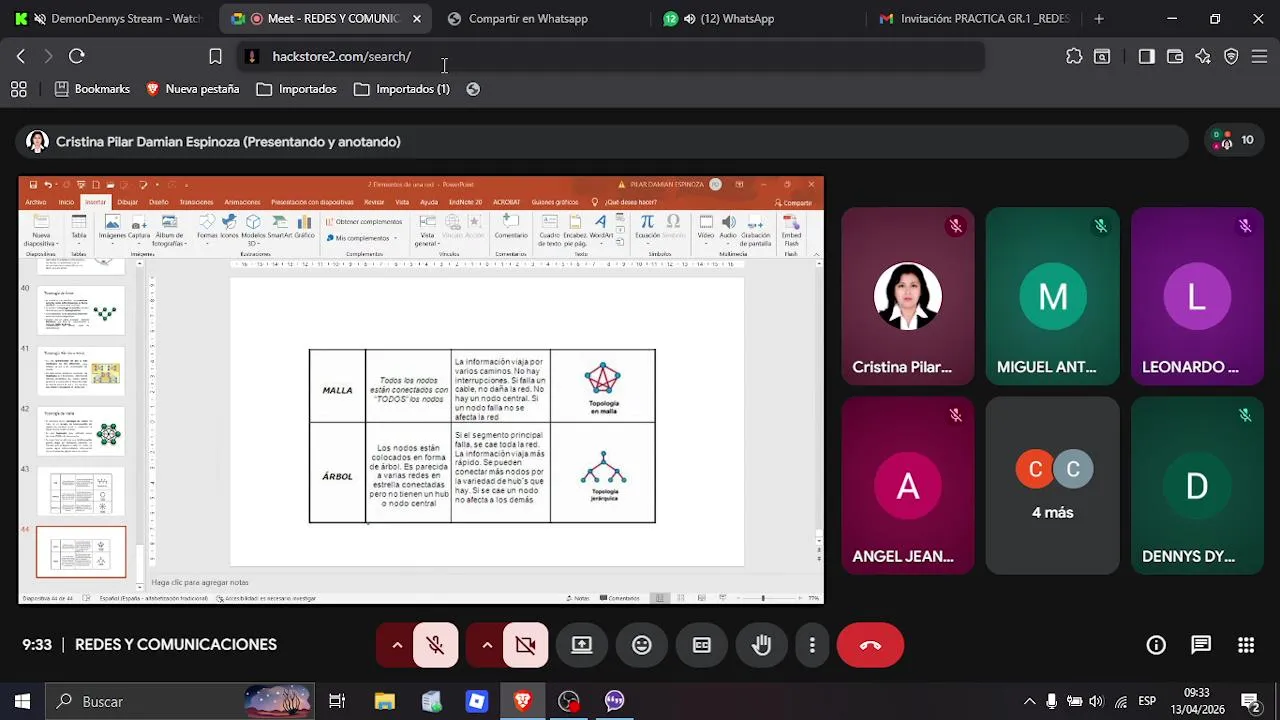Open browser main hamburger menu
The image size is (1280, 720).
coord(1259,56)
